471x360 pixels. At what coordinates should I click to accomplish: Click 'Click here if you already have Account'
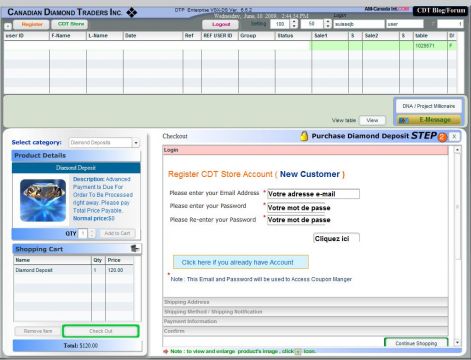tap(241, 262)
